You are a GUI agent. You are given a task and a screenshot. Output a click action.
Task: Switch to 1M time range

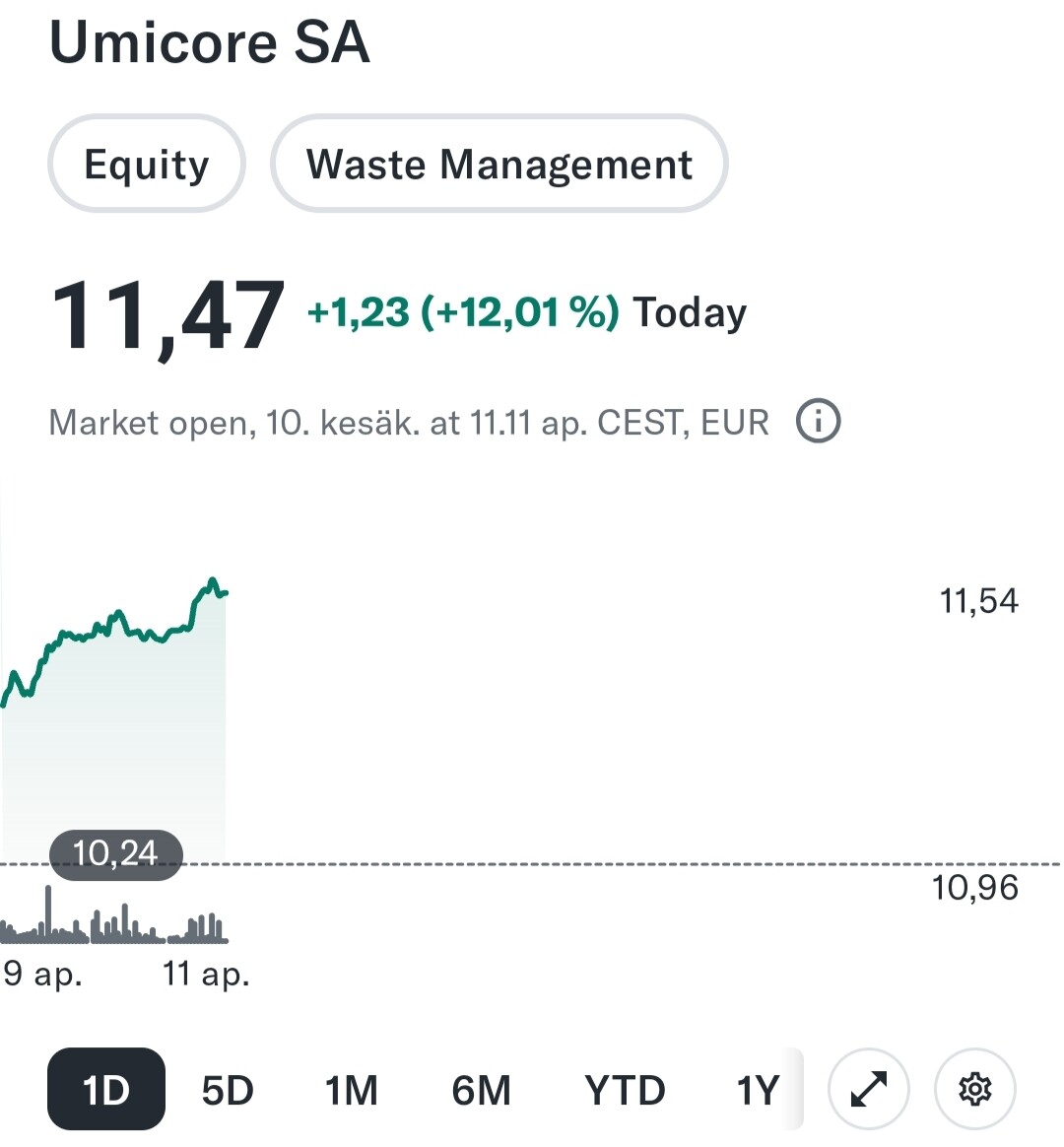[351, 1090]
